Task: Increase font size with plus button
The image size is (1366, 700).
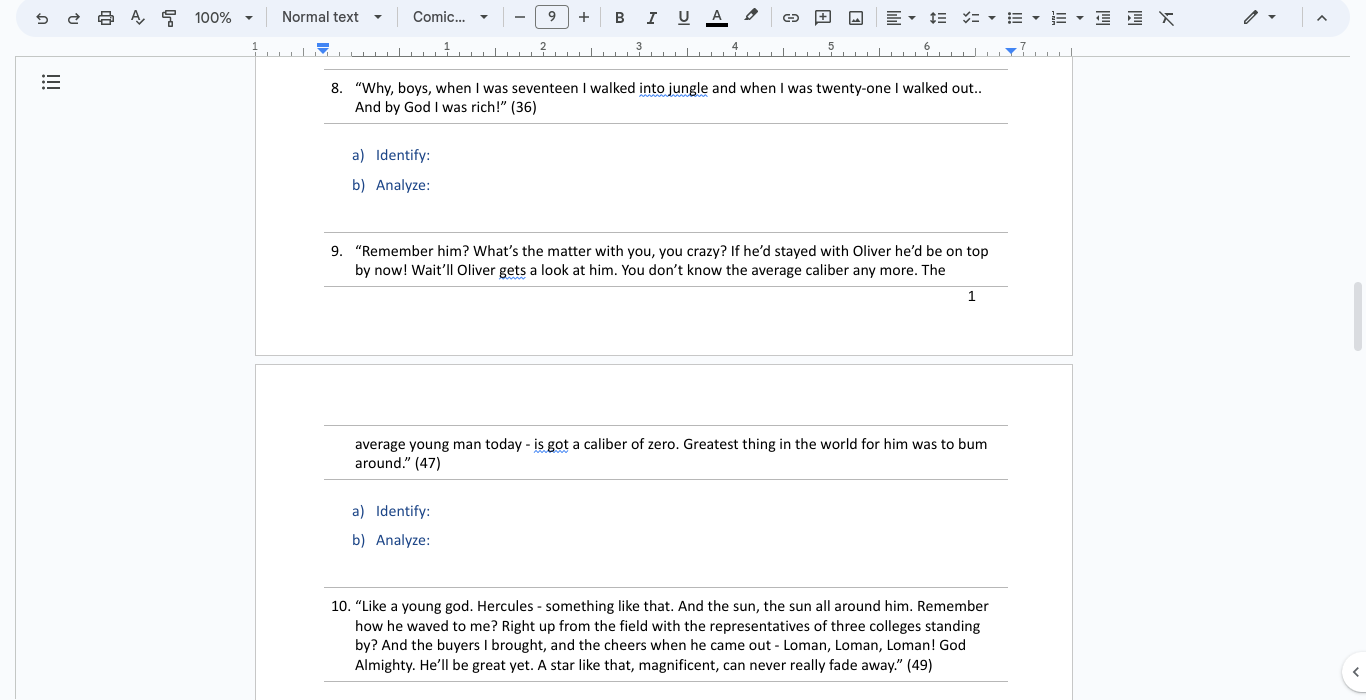Action: click(584, 17)
